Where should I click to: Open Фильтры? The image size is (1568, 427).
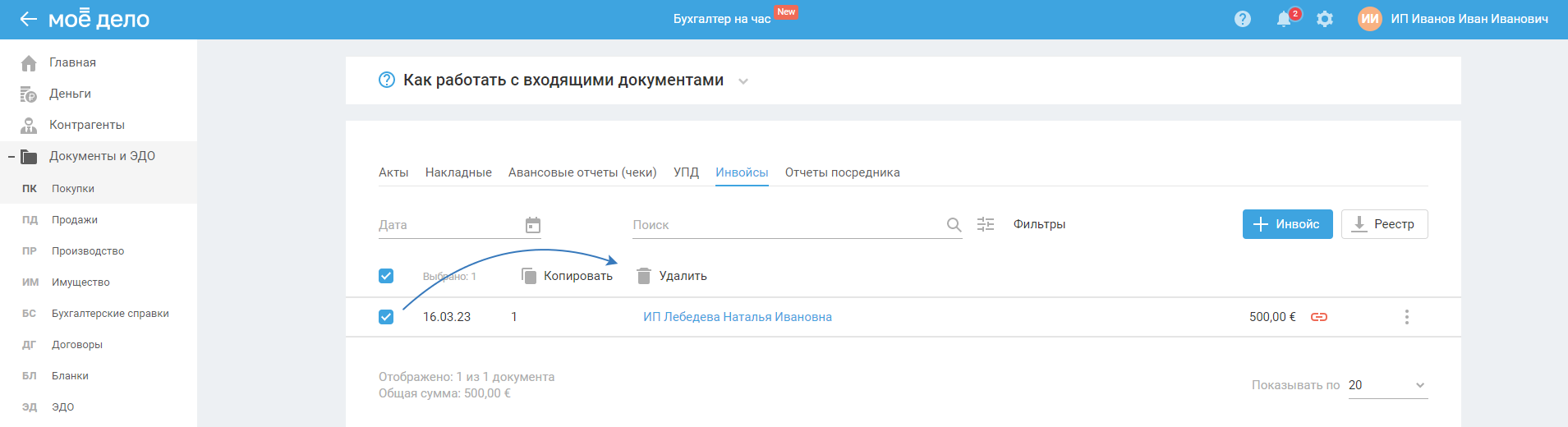click(1039, 224)
